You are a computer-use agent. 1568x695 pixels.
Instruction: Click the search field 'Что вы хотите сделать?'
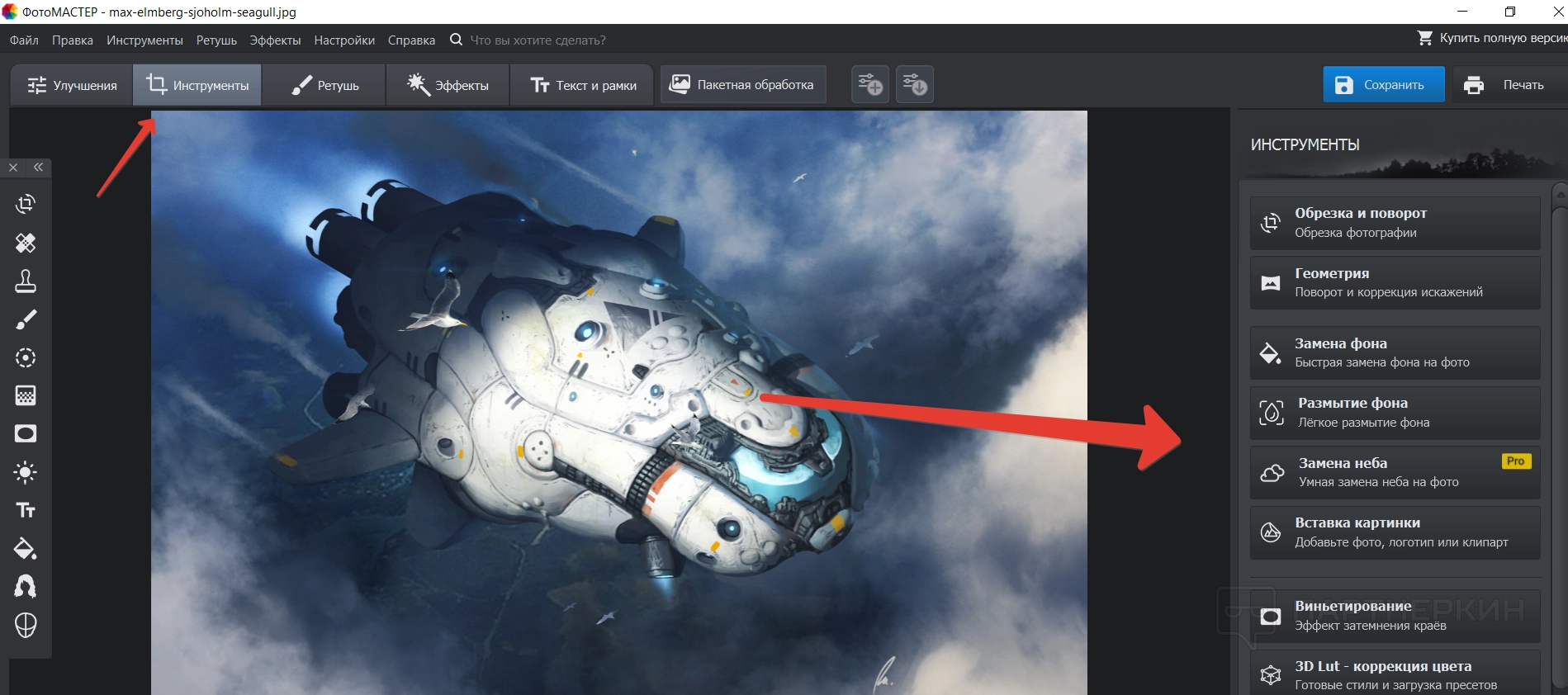point(538,40)
